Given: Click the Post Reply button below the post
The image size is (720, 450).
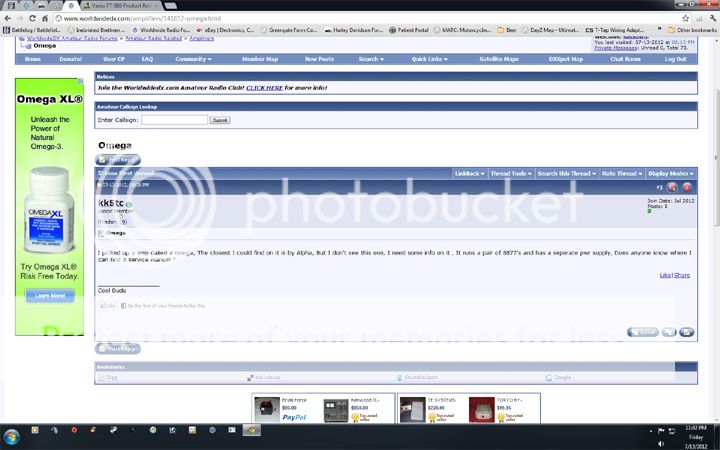Looking at the screenshot, I should [x=118, y=348].
